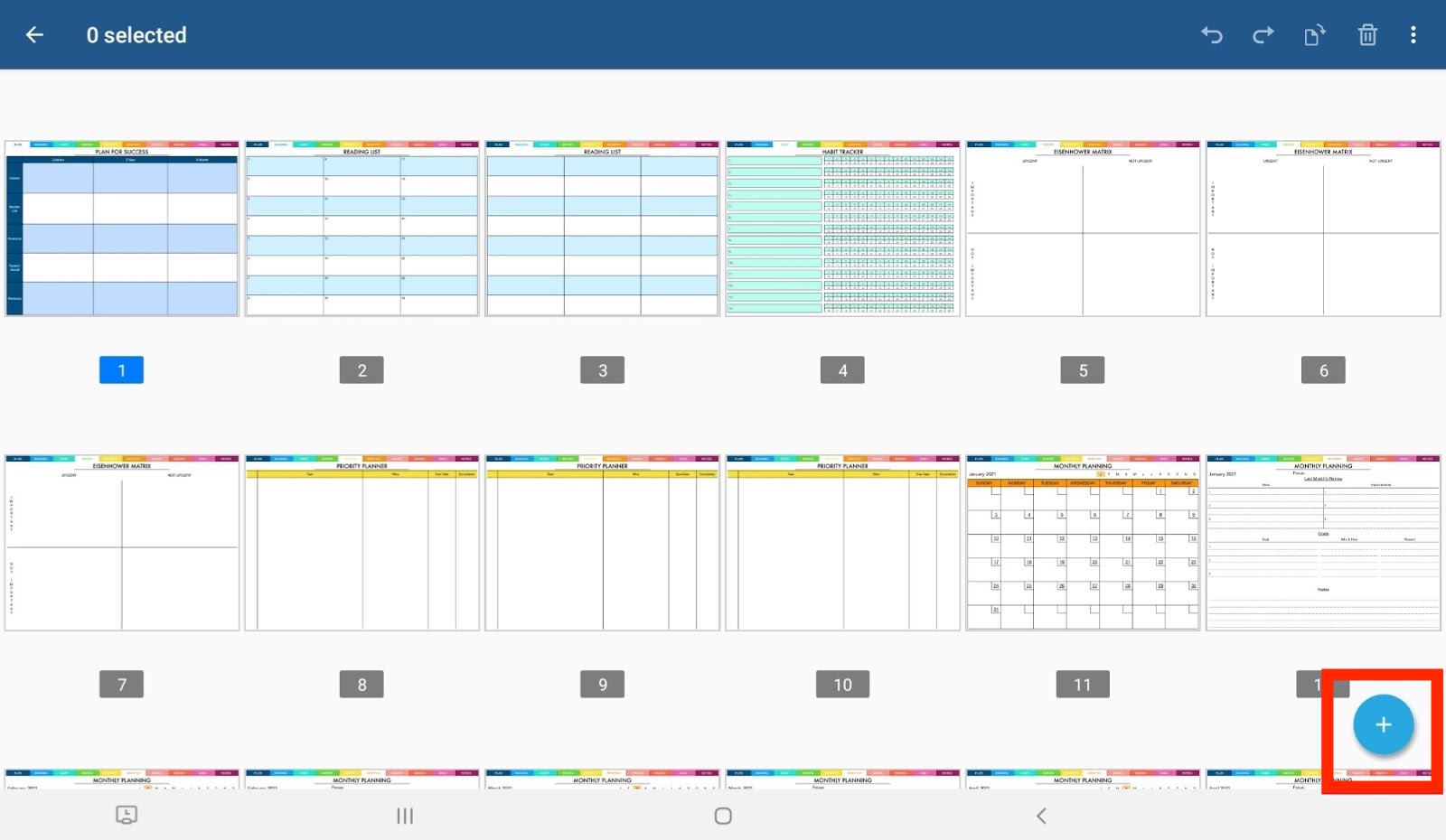
Task: Click page number 5 label
Action: 1083,370
